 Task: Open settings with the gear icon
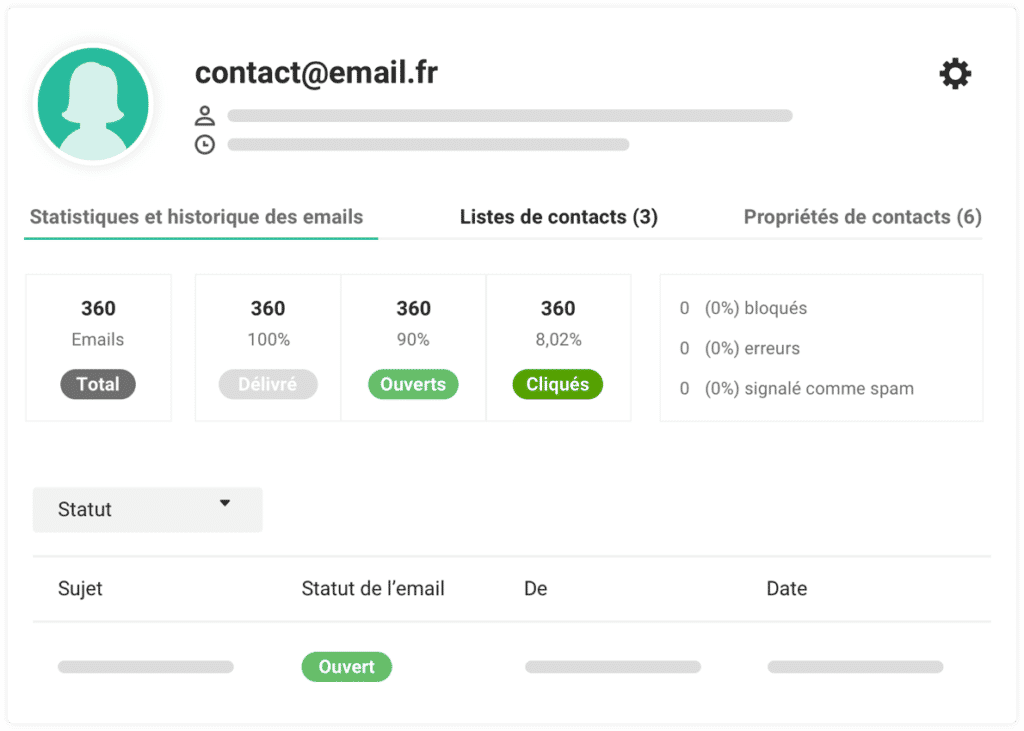point(955,74)
